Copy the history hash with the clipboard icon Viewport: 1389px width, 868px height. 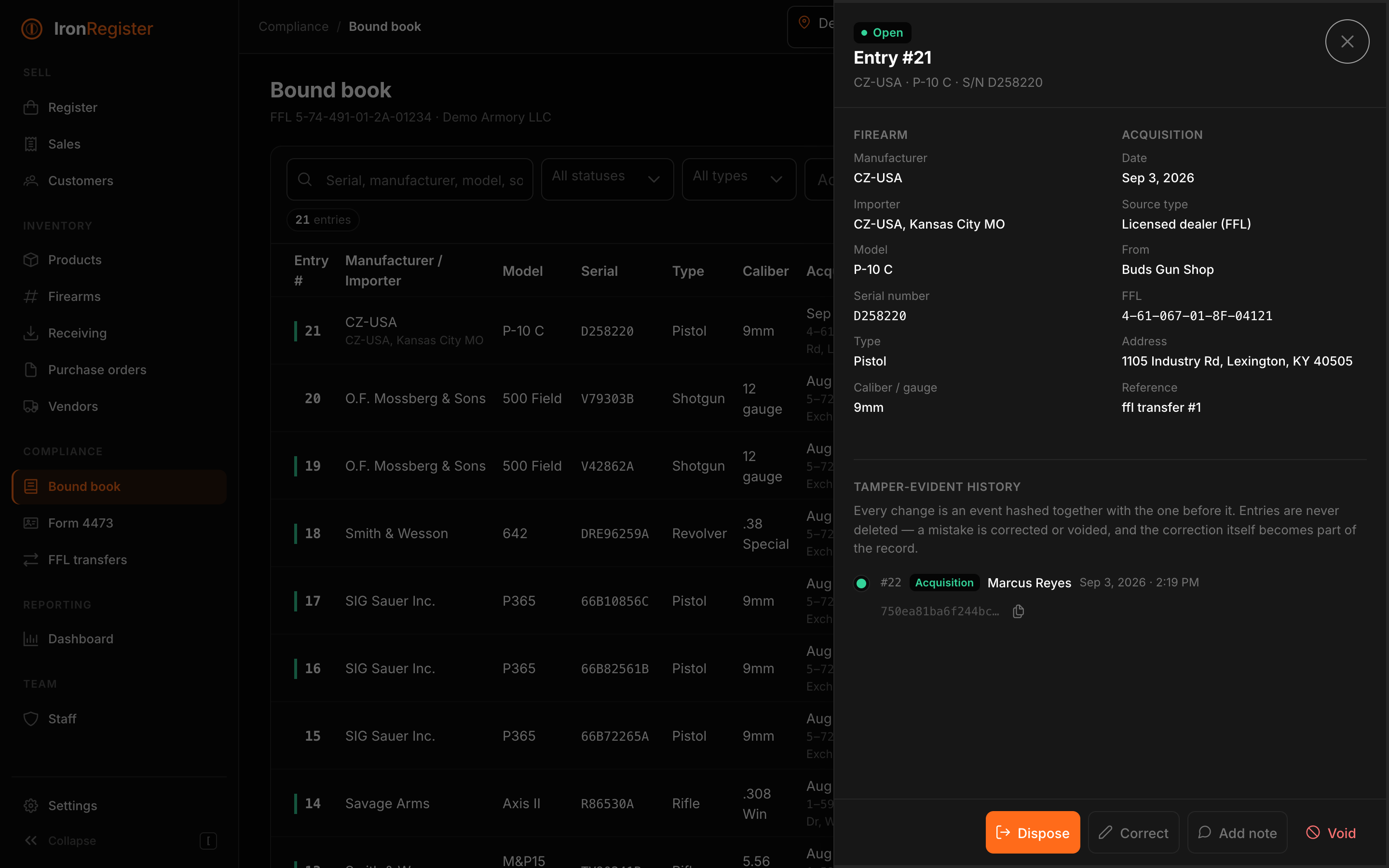[x=1018, y=611]
